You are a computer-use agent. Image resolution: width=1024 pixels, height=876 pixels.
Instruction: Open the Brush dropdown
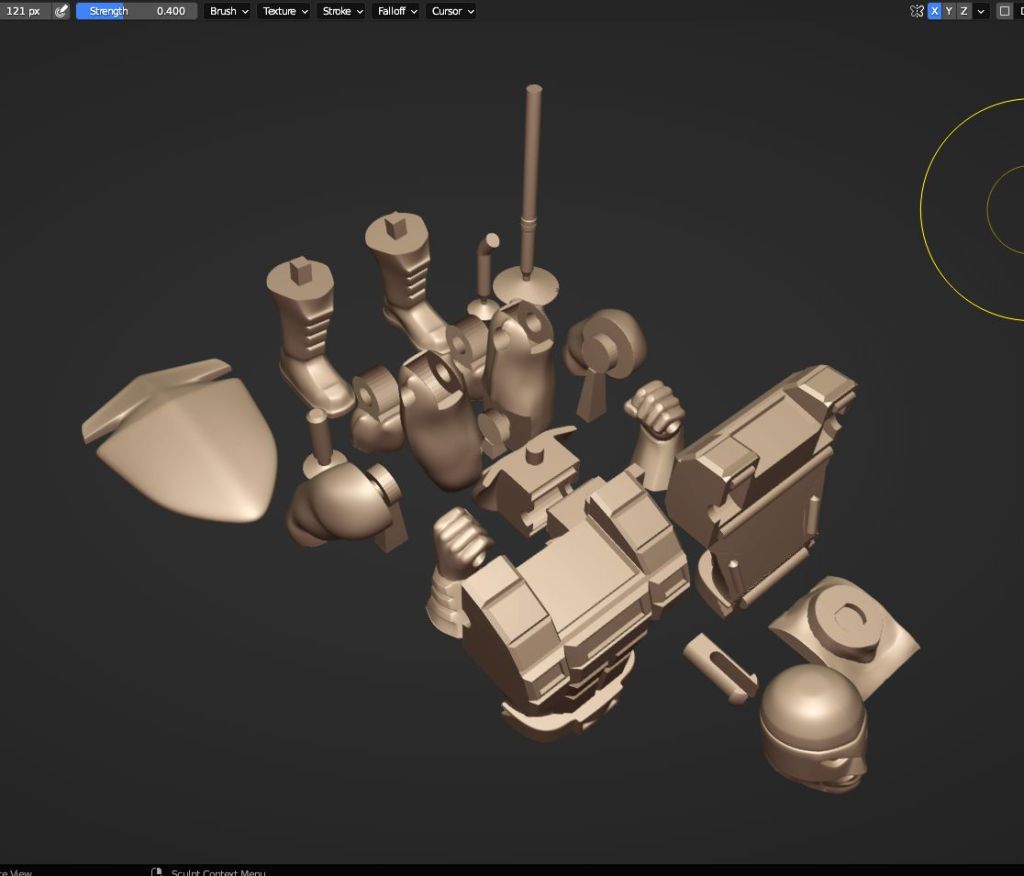pyautogui.click(x=229, y=11)
